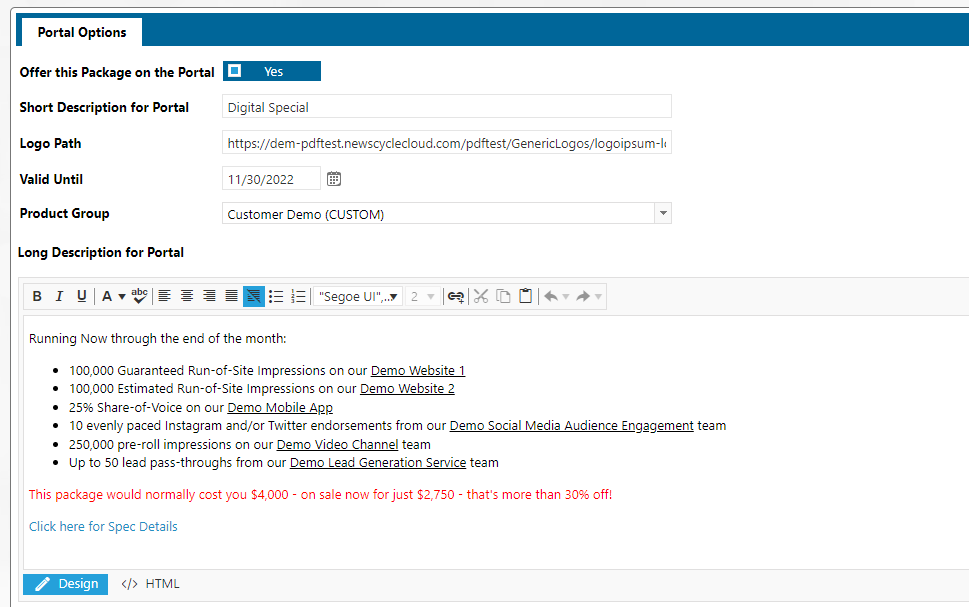969x607 pixels.
Task: Run the spell check tool
Action: 139,296
